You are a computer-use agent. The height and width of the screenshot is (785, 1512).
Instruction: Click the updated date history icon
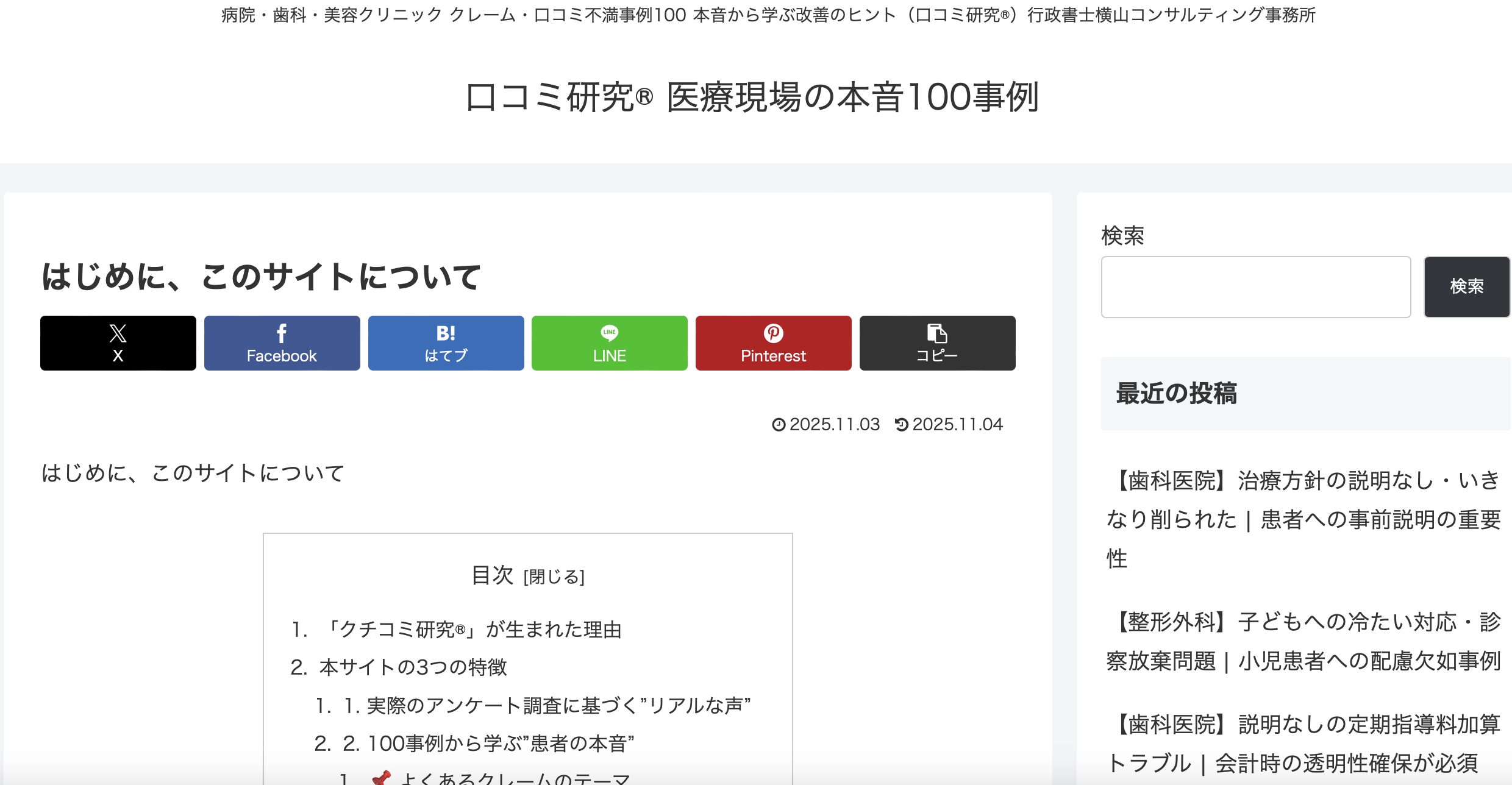tap(902, 425)
